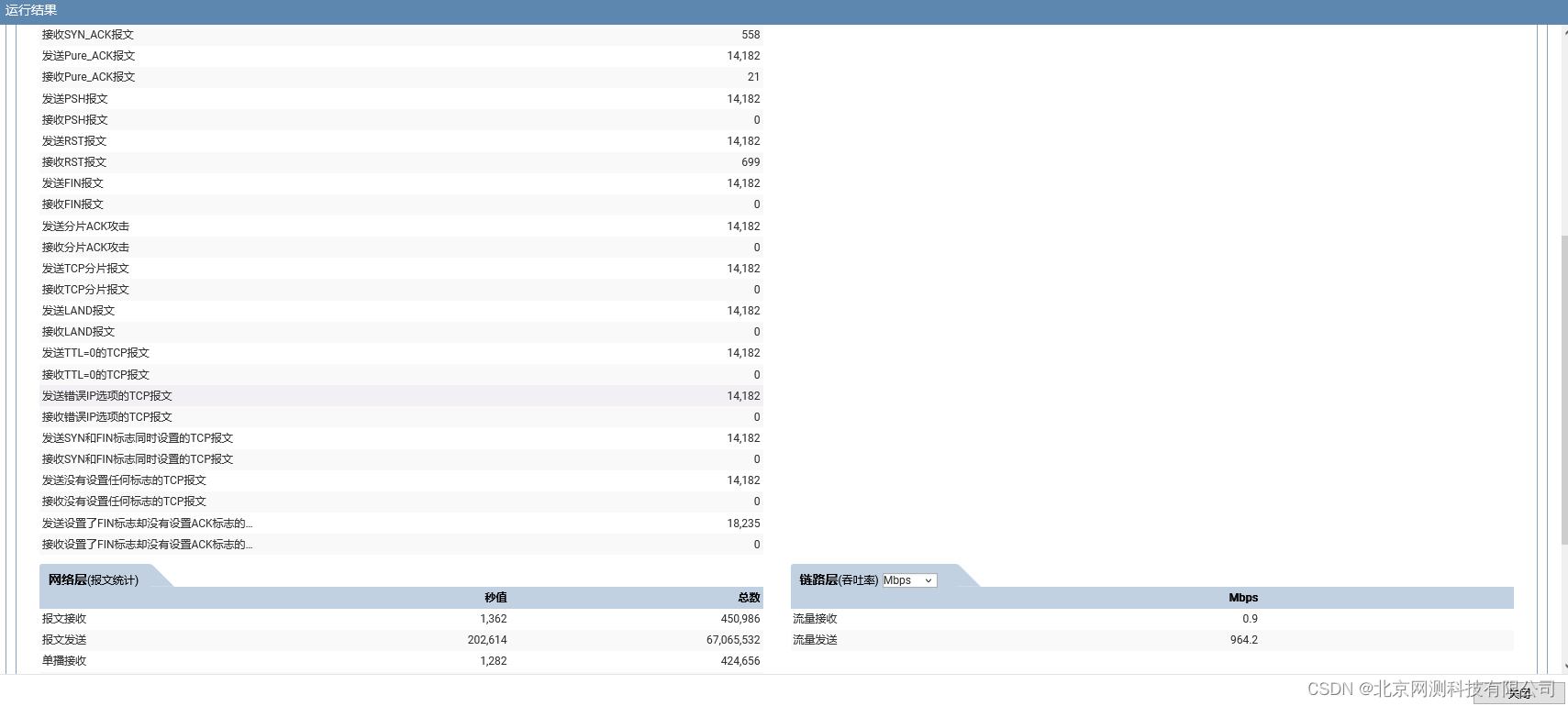Select the 发送FIN报文 row label
1568x706 pixels.
[x=72, y=183]
